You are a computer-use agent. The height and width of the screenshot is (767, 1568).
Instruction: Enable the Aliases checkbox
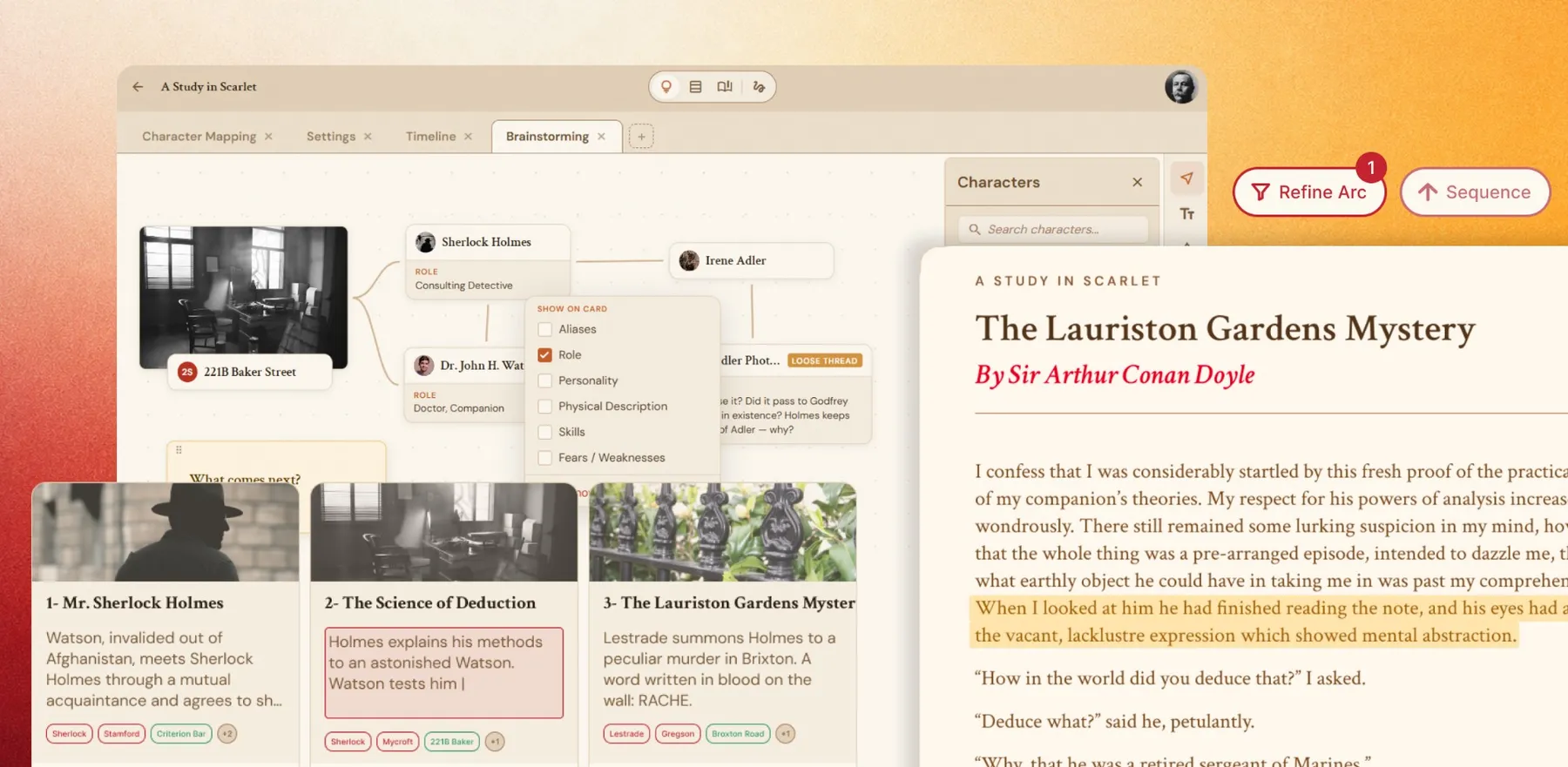pos(544,329)
